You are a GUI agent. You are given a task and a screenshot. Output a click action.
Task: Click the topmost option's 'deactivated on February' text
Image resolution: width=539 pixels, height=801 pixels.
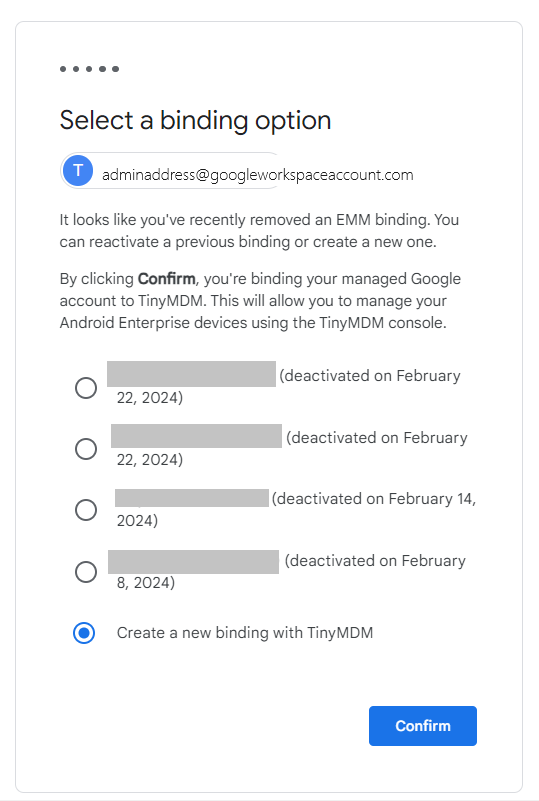coord(370,376)
